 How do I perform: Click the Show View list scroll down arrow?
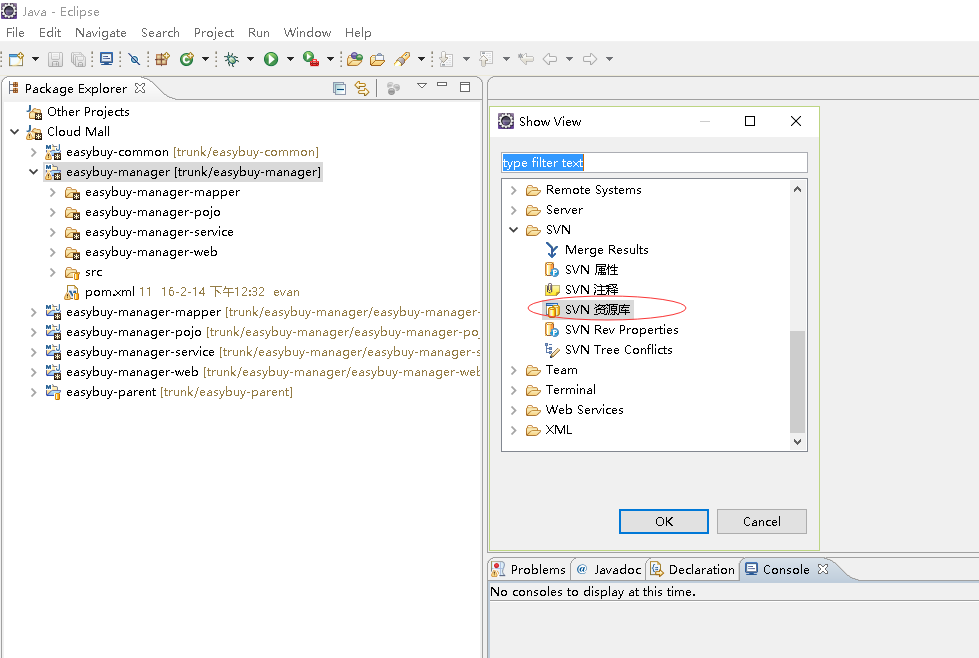pyautogui.click(x=797, y=441)
